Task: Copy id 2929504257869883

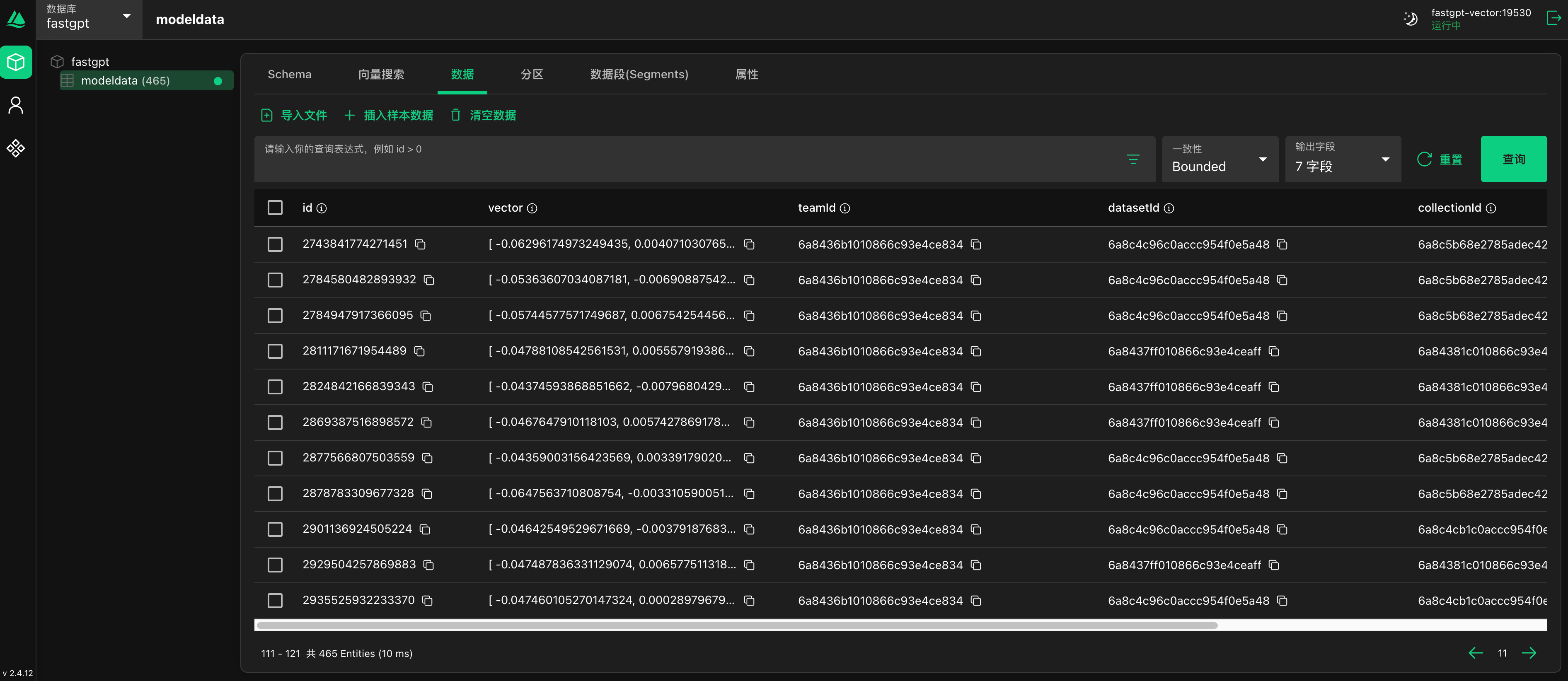Action: [x=428, y=565]
